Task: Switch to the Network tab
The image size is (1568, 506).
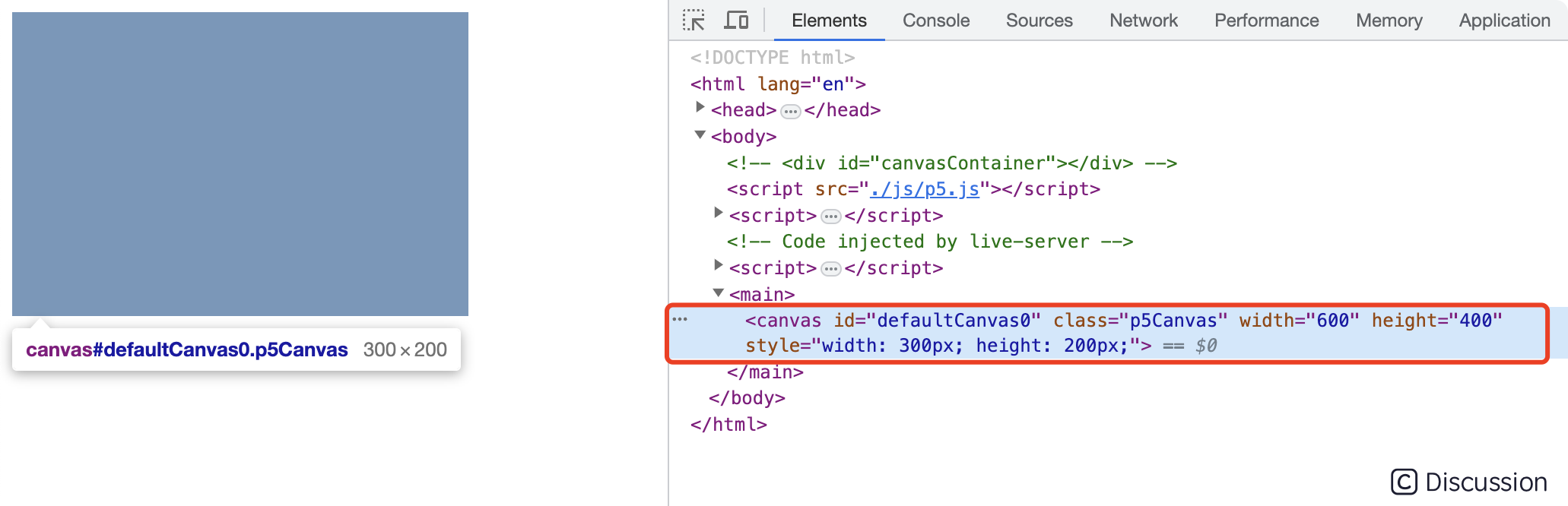Action: [x=1144, y=21]
